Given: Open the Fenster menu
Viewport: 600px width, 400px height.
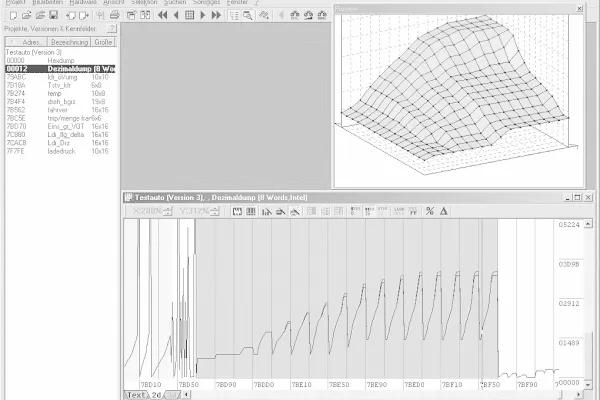Looking at the screenshot, I should 237,2.
